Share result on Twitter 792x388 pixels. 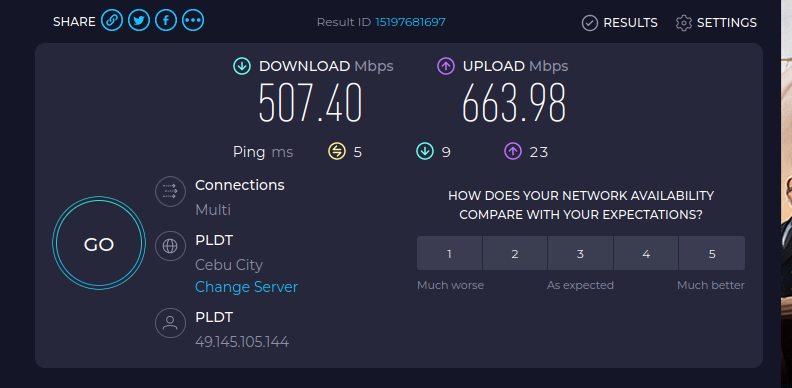(139, 21)
